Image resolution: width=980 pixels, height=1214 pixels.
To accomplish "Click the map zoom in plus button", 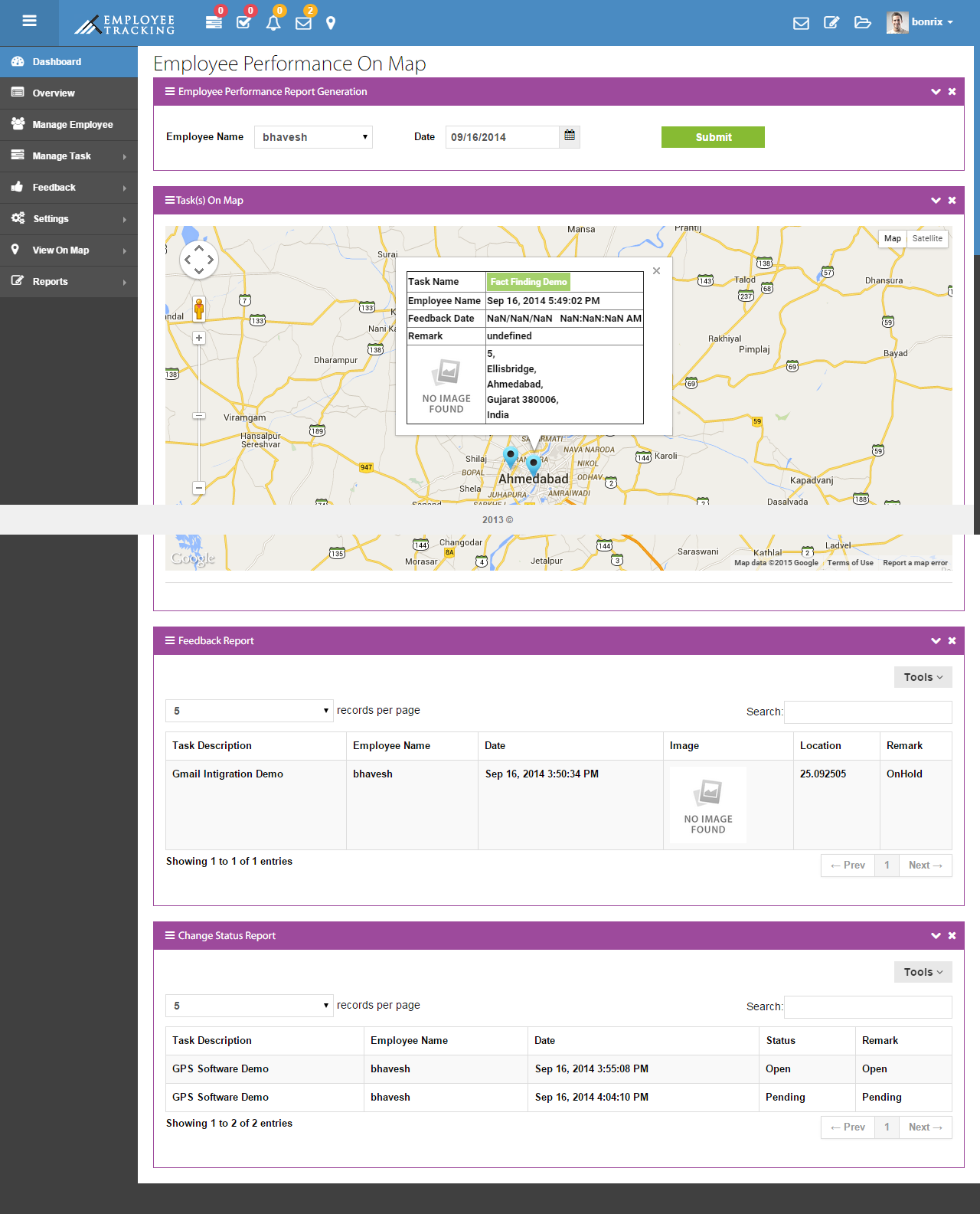I will 199,338.
